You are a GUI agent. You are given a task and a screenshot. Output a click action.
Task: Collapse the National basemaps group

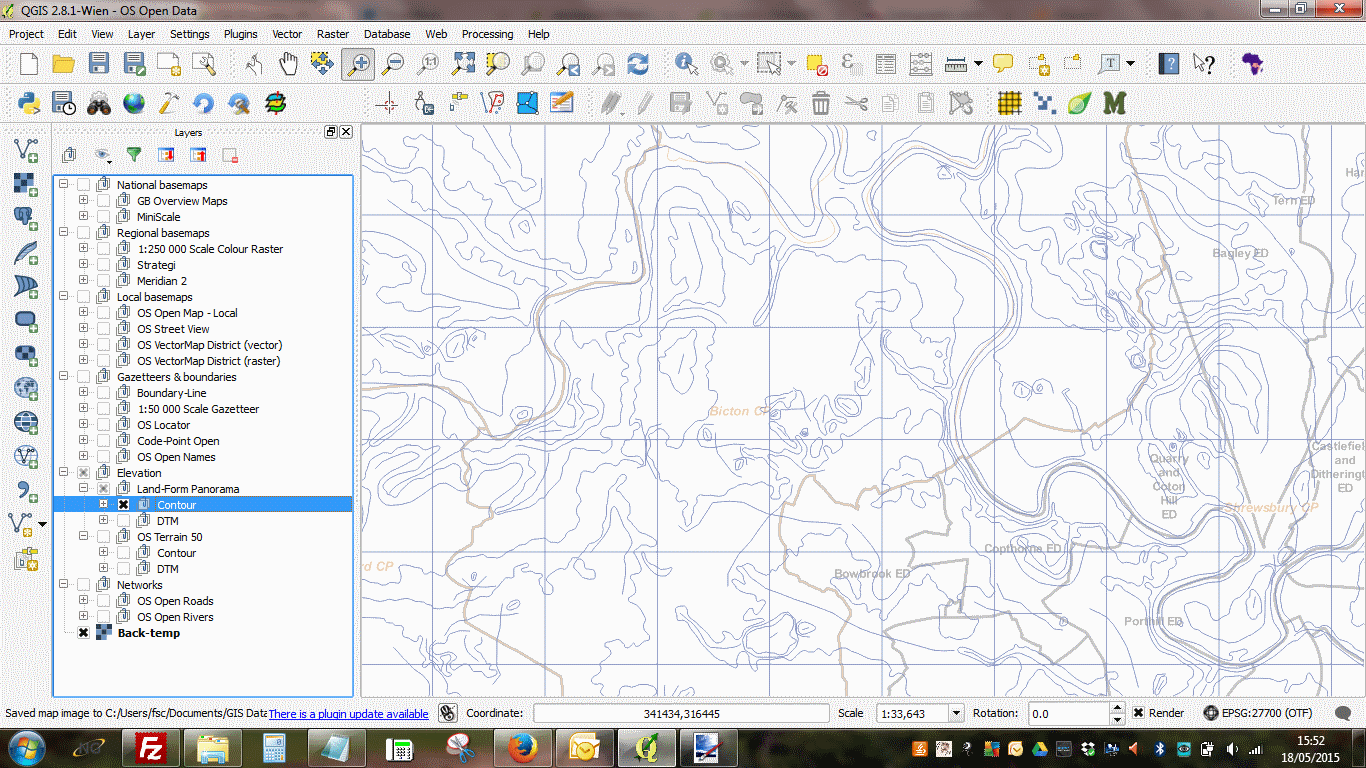[63, 185]
